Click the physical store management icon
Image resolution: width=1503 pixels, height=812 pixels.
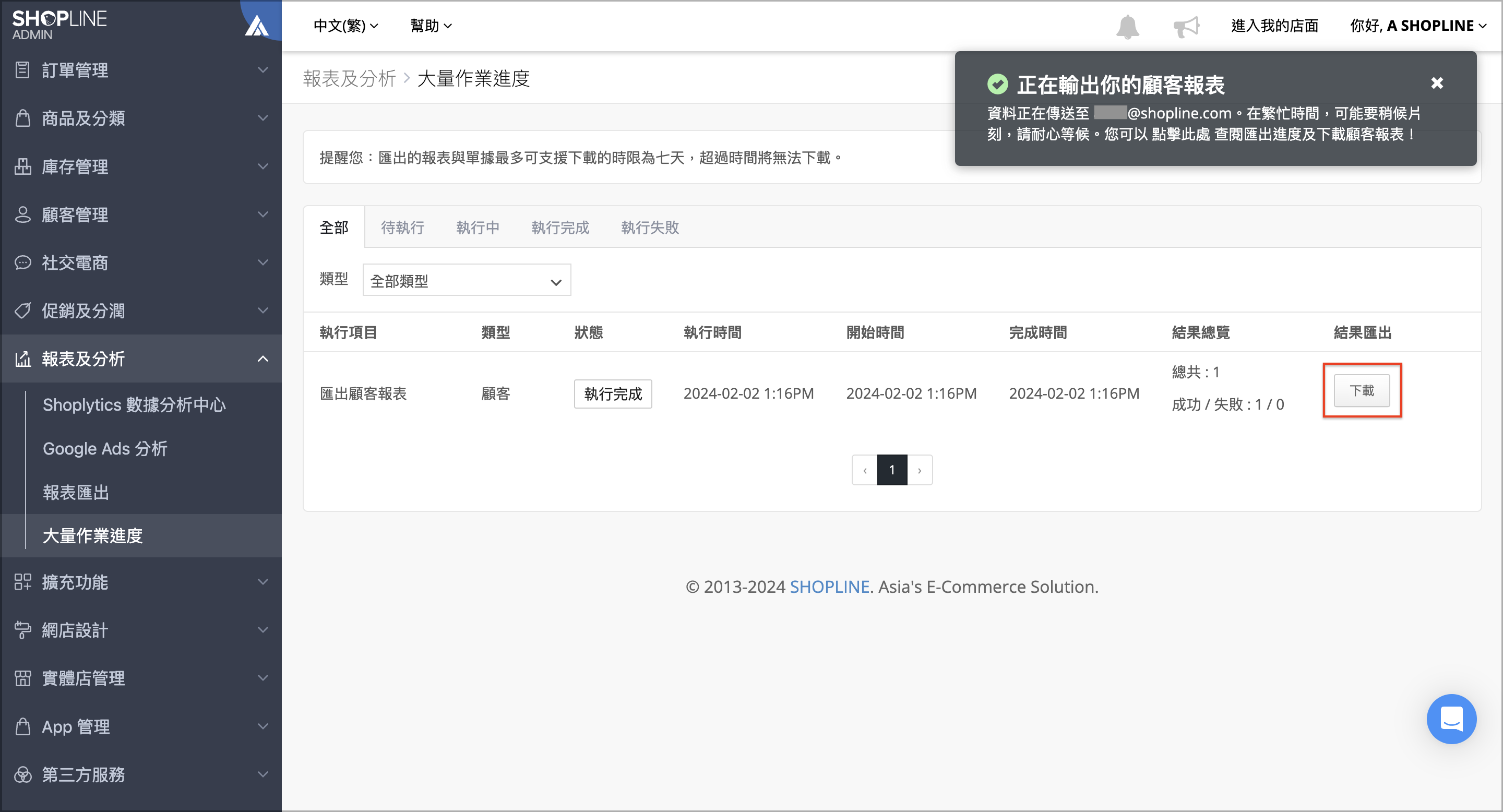coord(23,678)
